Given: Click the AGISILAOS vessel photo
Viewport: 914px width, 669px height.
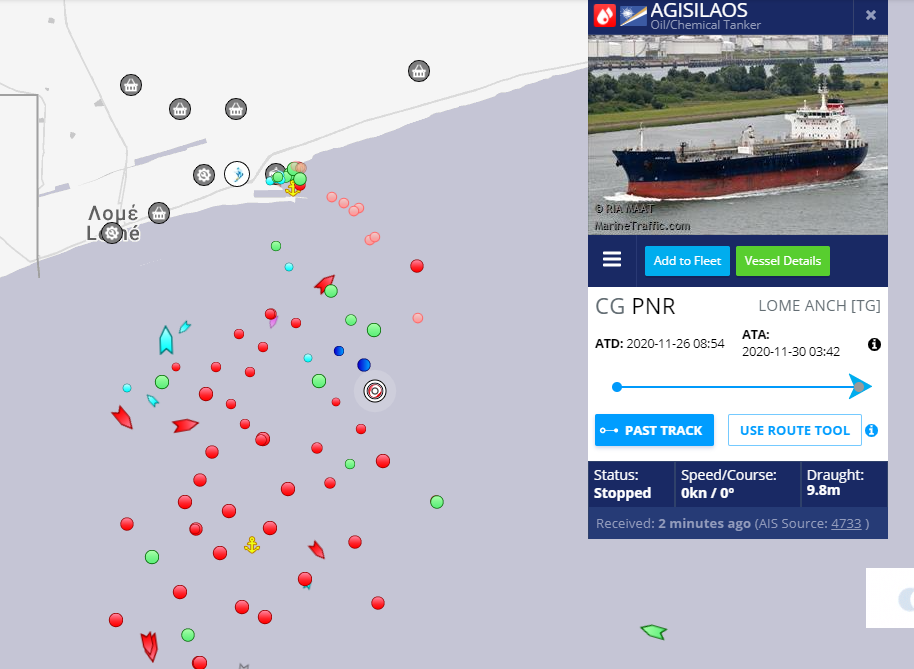Looking at the screenshot, I should [737, 135].
